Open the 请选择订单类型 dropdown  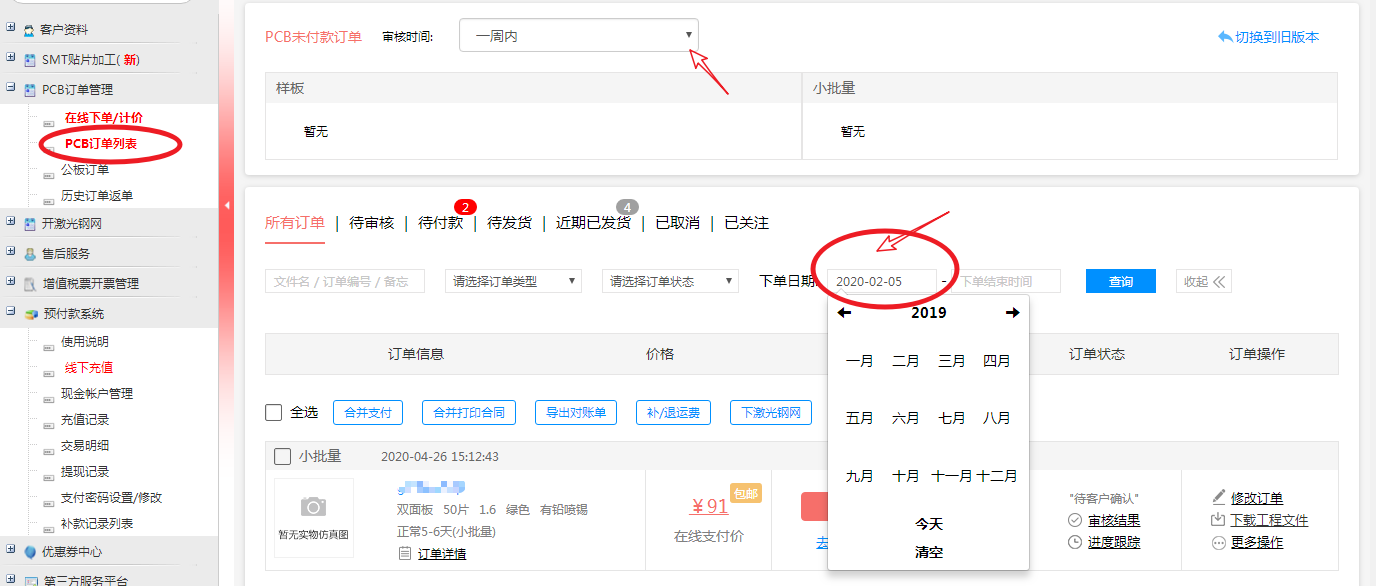point(513,281)
